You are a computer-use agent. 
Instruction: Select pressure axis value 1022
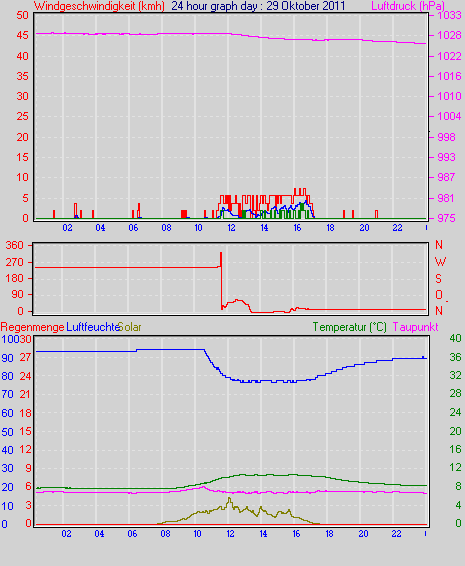click(449, 56)
